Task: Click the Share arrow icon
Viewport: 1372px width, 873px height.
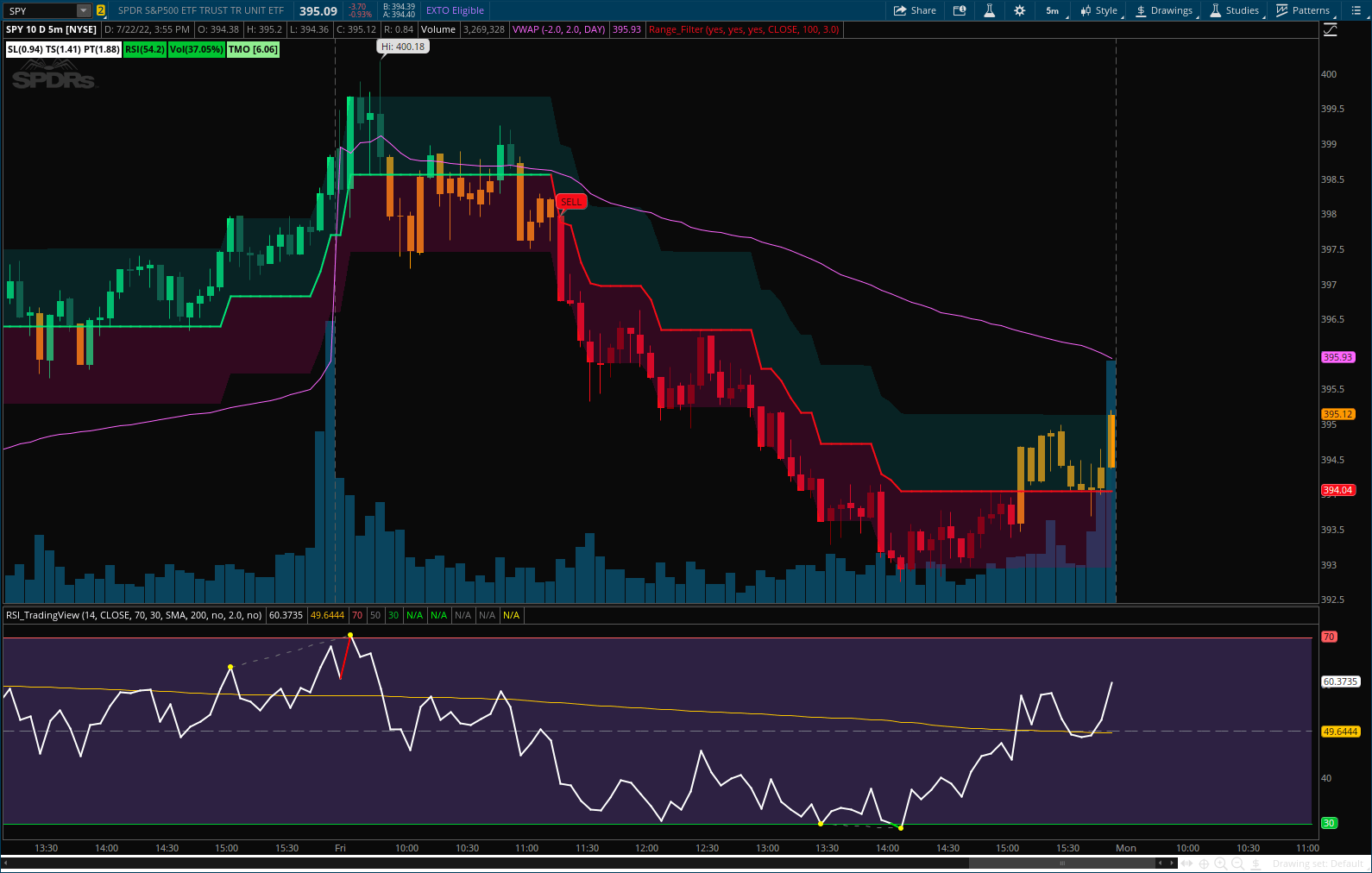Action: click(900, 10)
